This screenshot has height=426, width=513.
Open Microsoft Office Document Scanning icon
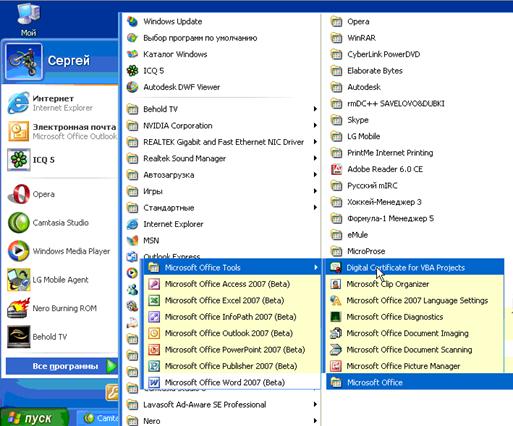tap(336, 350)
